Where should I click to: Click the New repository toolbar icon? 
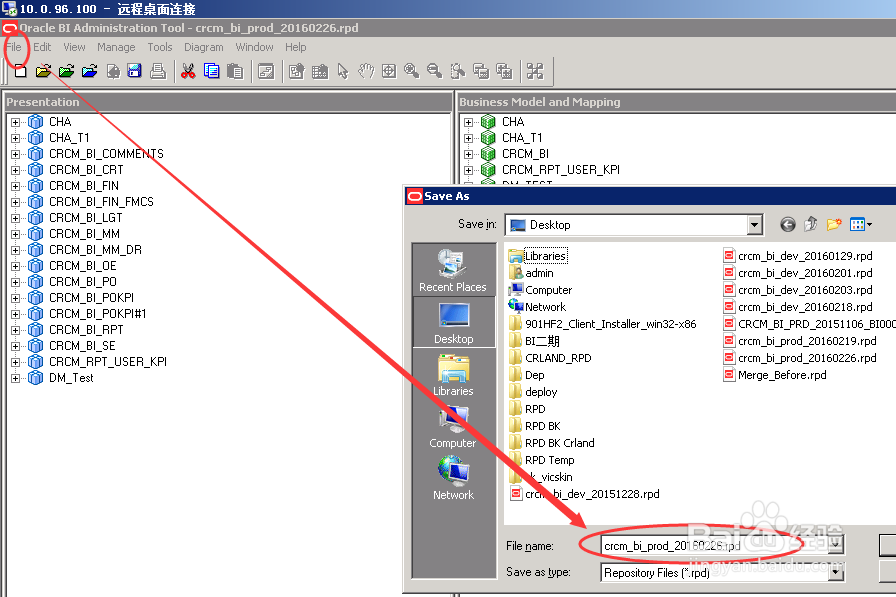click(x=20, y=71)
